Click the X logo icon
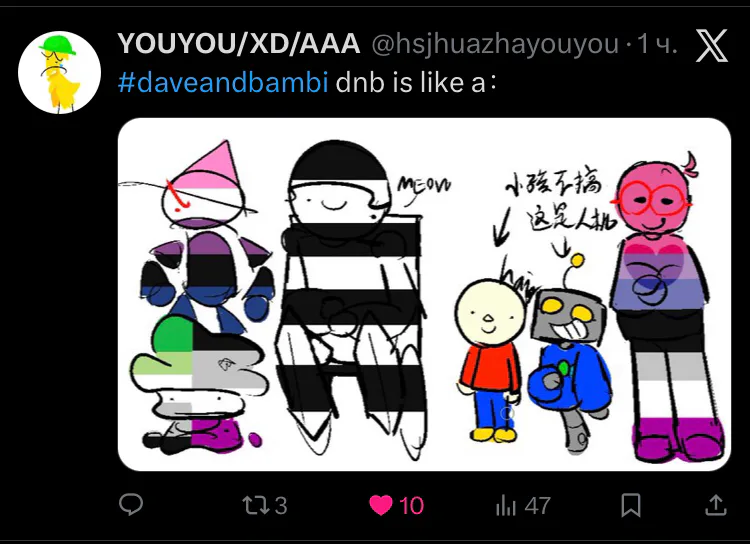 tap(712, 45)
